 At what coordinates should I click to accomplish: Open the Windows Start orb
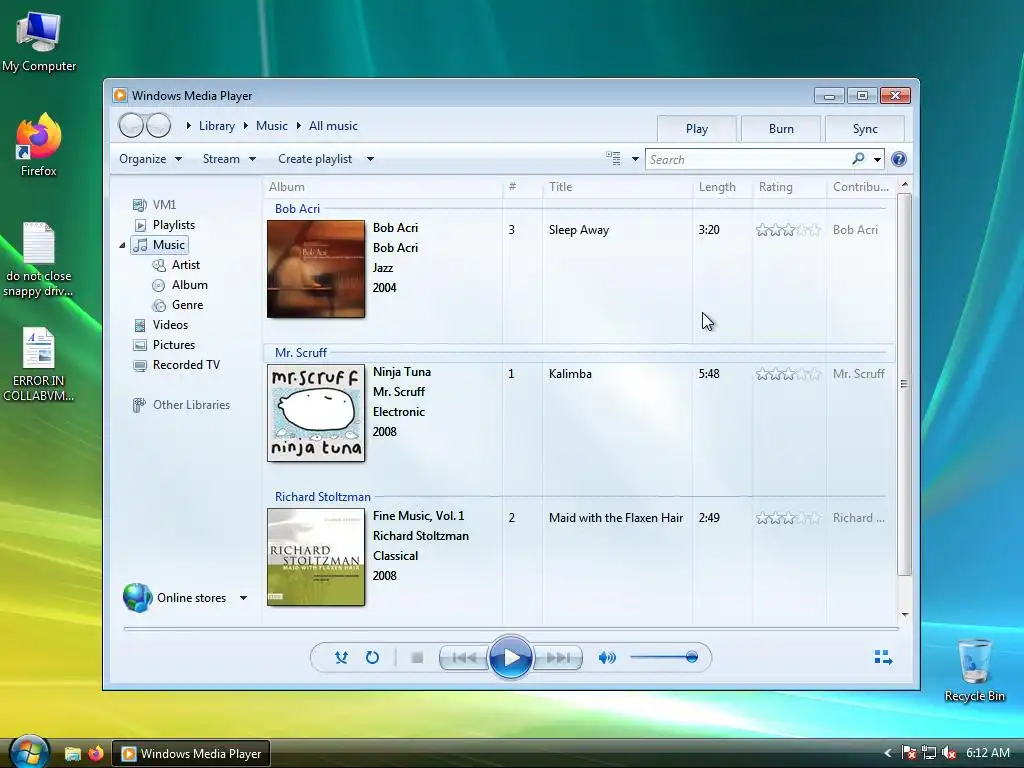(29, 752)
